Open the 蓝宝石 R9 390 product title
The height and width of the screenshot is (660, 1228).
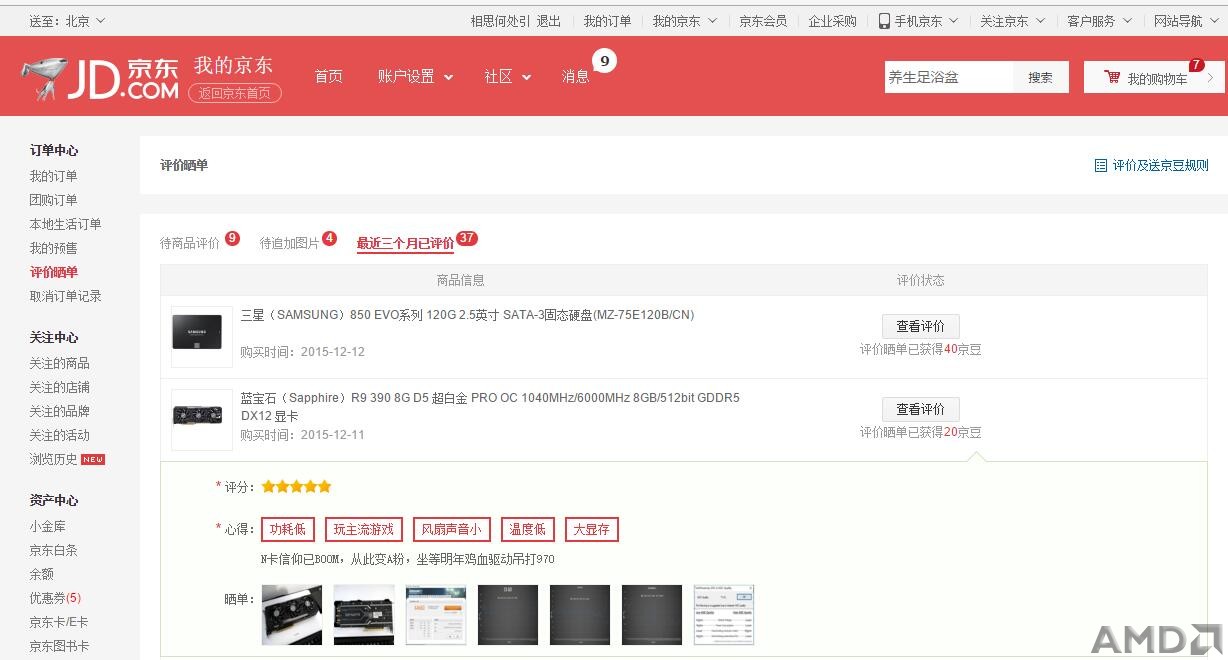click(490, 407)
